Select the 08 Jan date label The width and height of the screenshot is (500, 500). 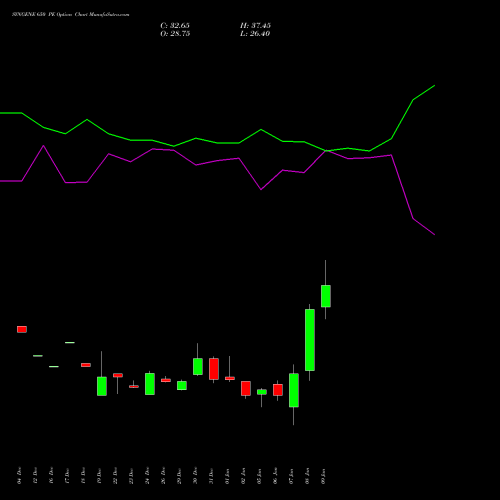[x=307, y=475]
